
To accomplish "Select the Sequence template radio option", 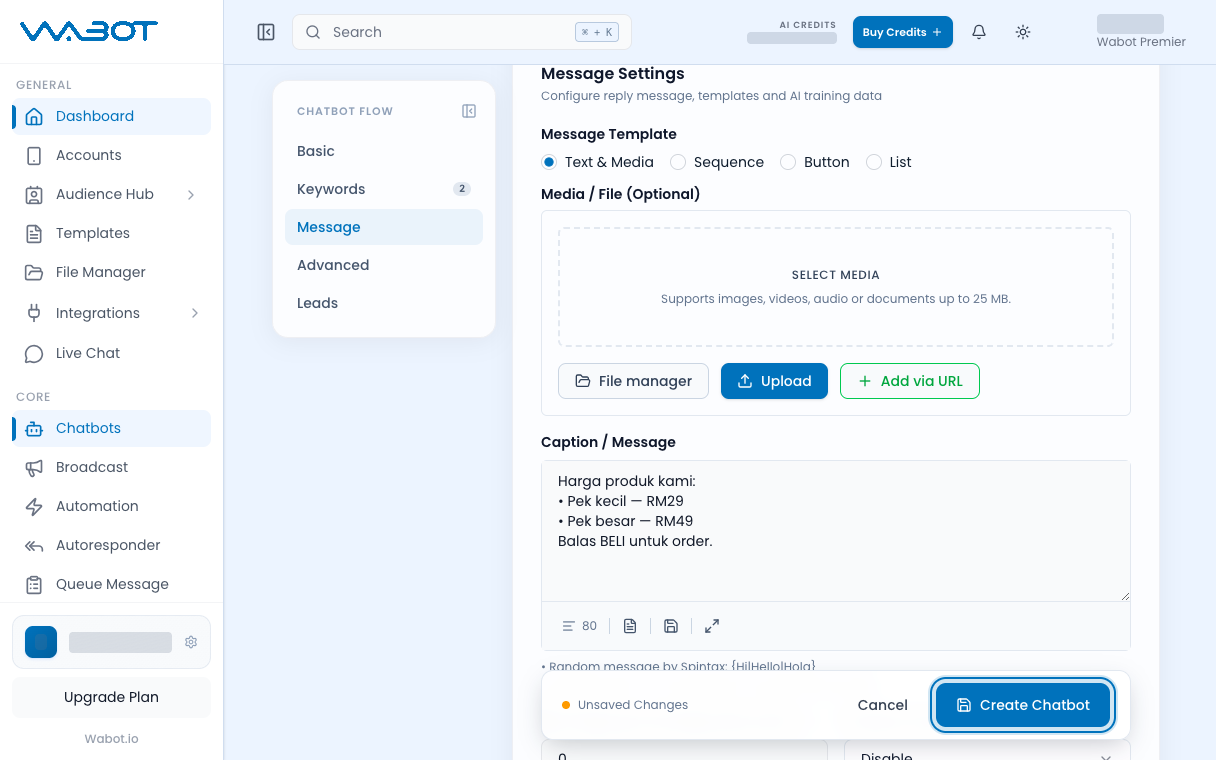I will [678, 162].
